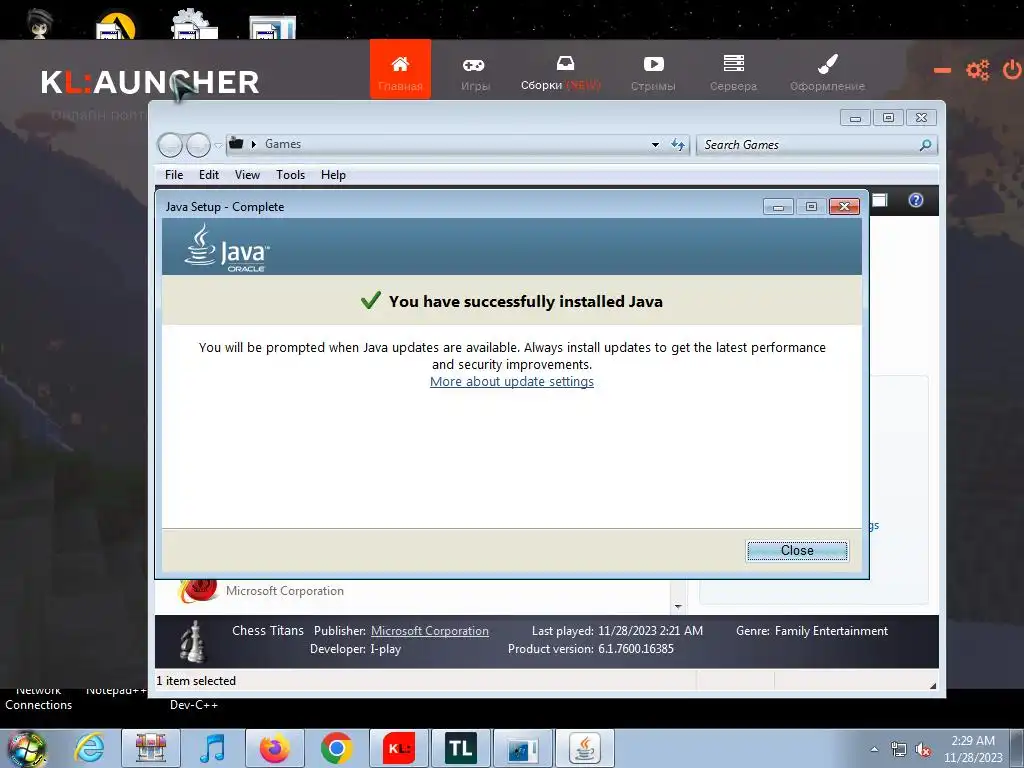Open the clock showing 2:29 AM

[972, 749]
